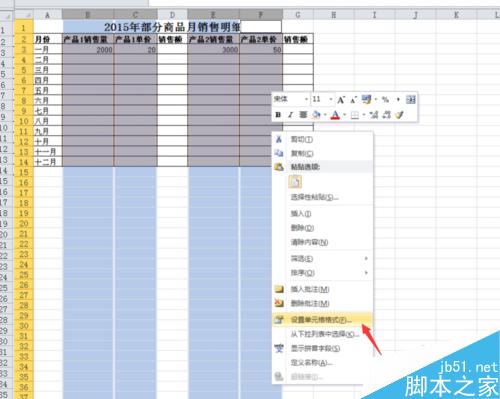Click the Increase Font Size icon in mini toolbar
Screen dimensions: 500x399
click(341, 100)
